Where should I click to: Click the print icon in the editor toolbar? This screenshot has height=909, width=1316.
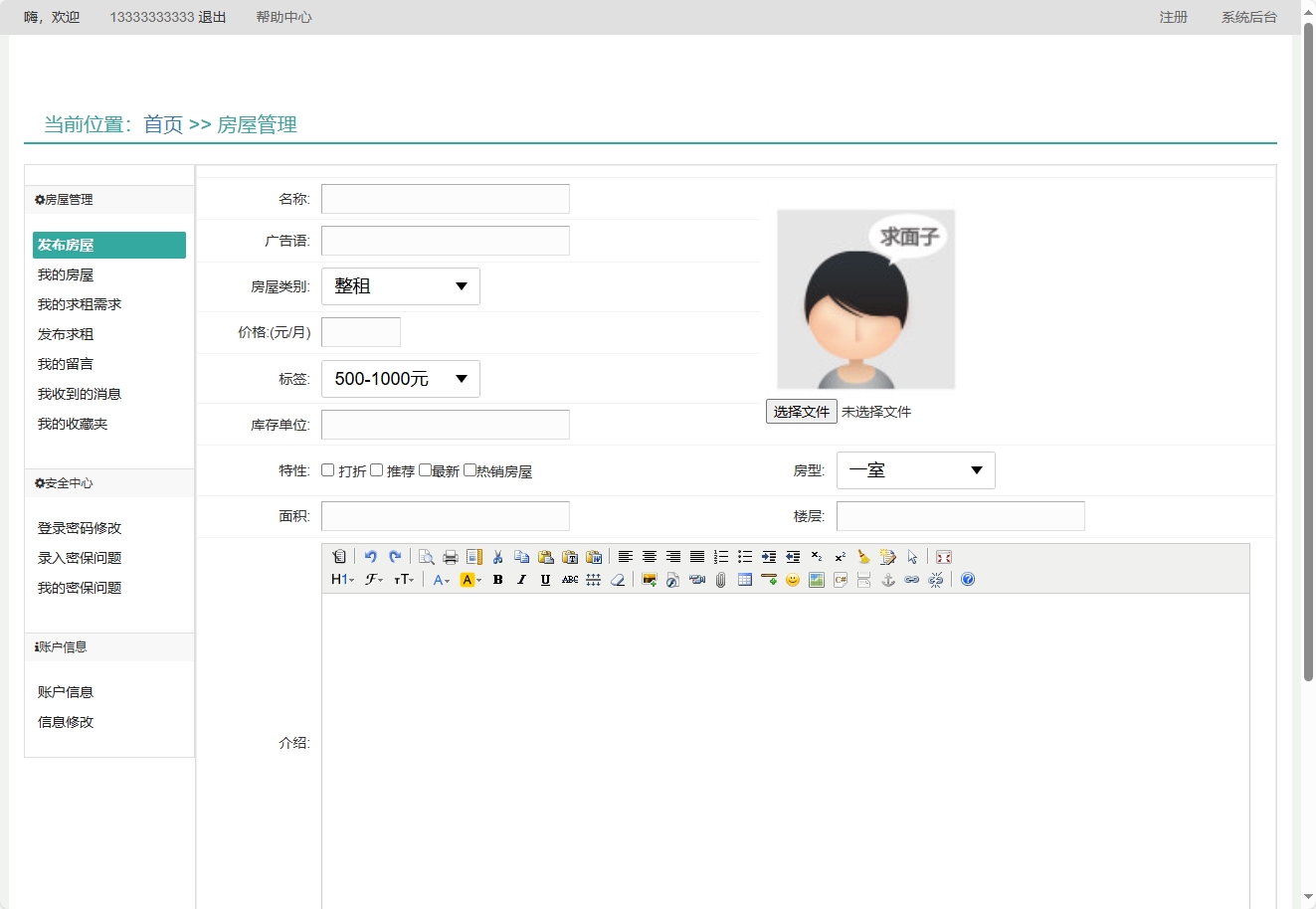pyautogui.click(x=450, y=556)
